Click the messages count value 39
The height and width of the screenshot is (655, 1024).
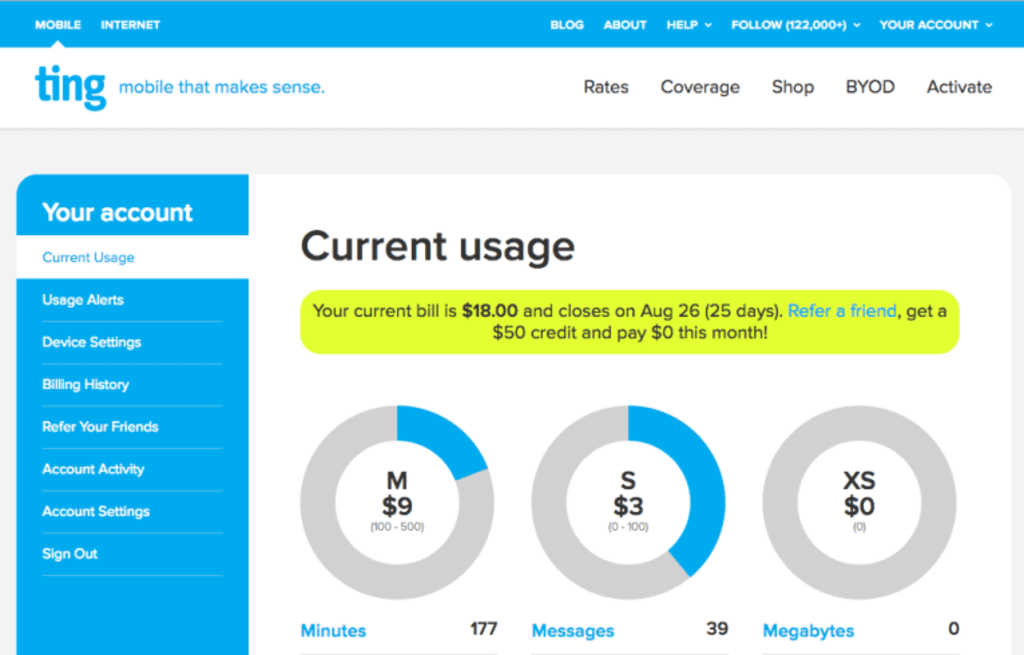[716, 629]
